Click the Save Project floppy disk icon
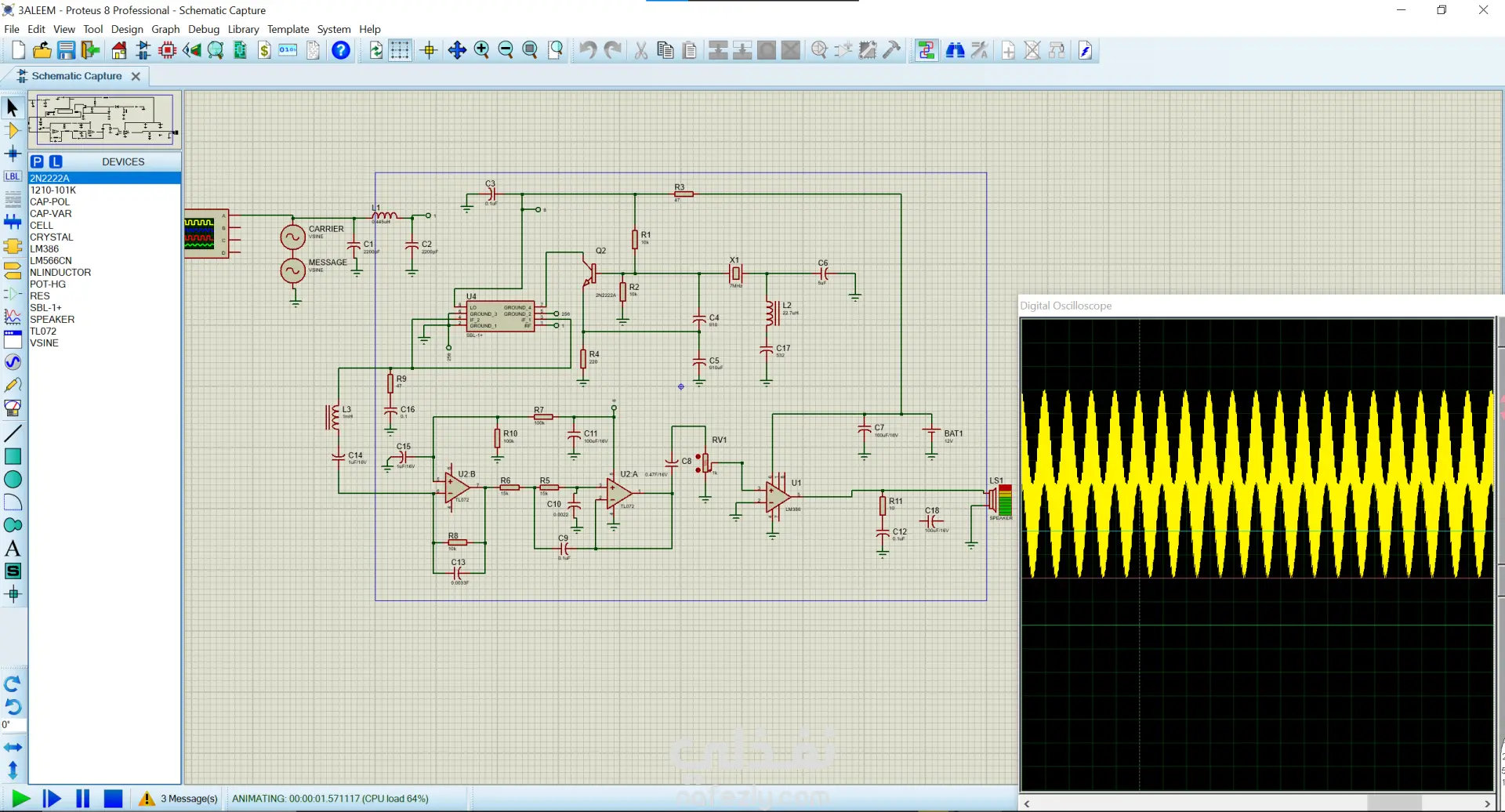 coord(66,51)
